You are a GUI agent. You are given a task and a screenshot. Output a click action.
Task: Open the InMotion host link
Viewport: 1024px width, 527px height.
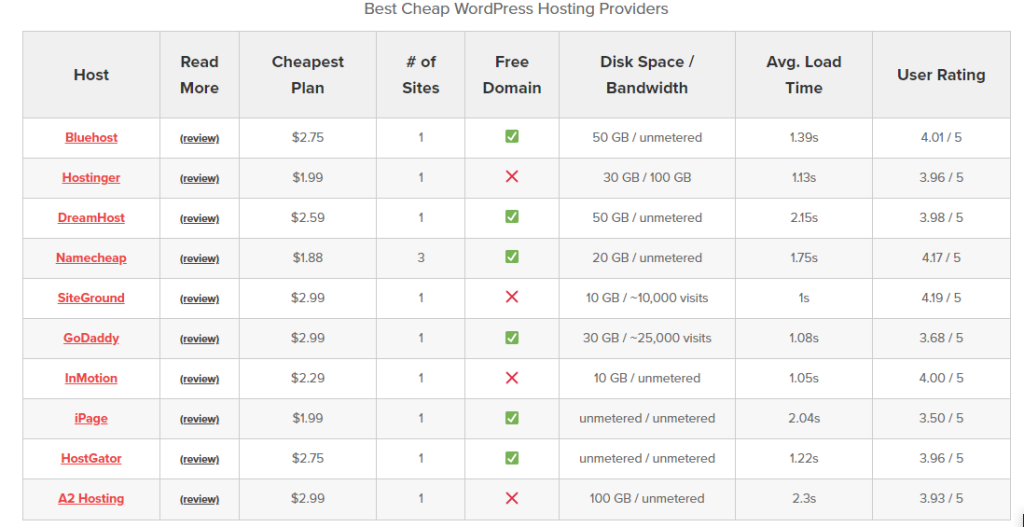coord(91,378)
